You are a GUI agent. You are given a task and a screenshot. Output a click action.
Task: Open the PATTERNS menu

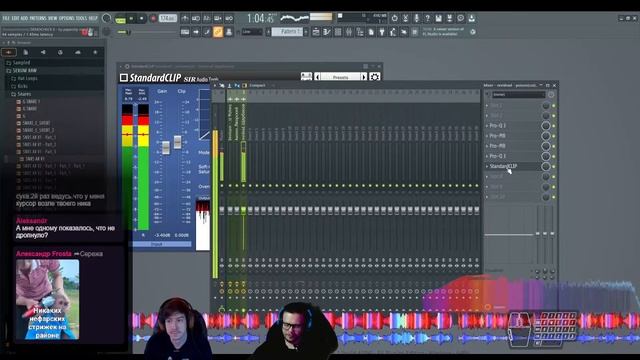click(39, 18)
